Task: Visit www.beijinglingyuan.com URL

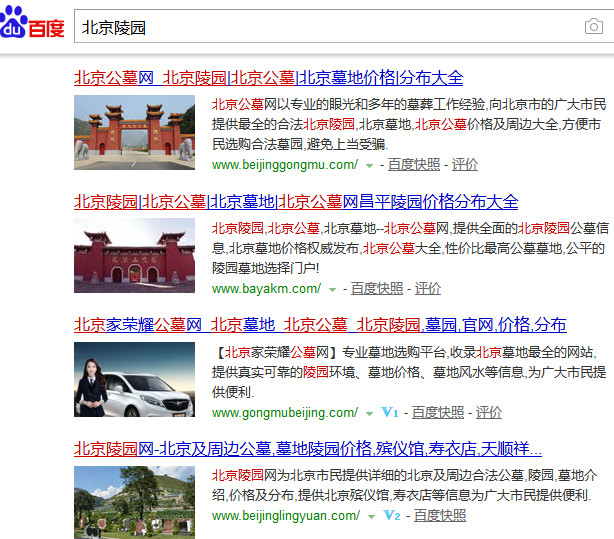Action: 286,515
